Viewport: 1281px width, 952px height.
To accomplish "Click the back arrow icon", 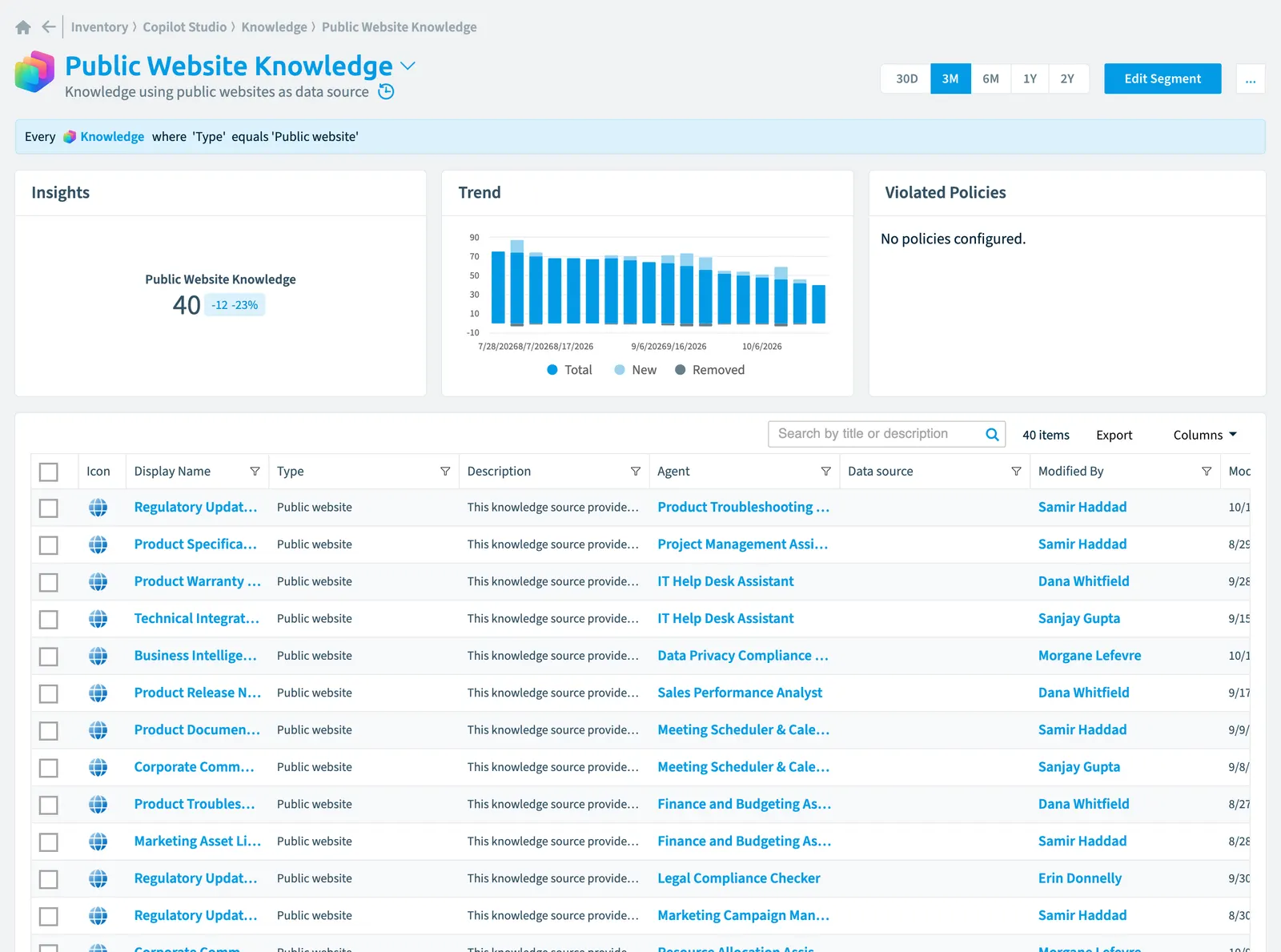I will point(49,27).
